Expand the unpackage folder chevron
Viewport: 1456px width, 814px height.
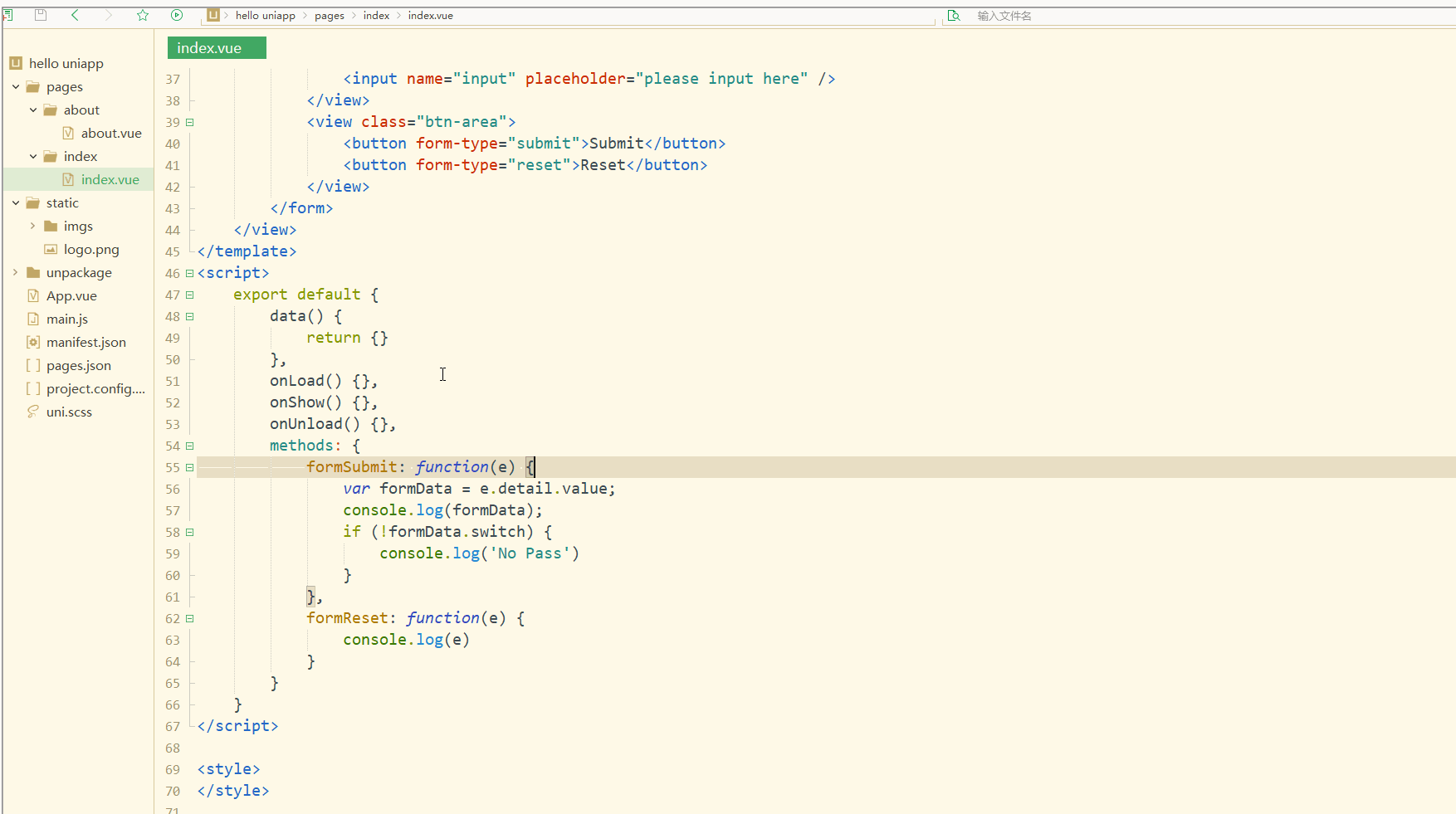[16, 272]
